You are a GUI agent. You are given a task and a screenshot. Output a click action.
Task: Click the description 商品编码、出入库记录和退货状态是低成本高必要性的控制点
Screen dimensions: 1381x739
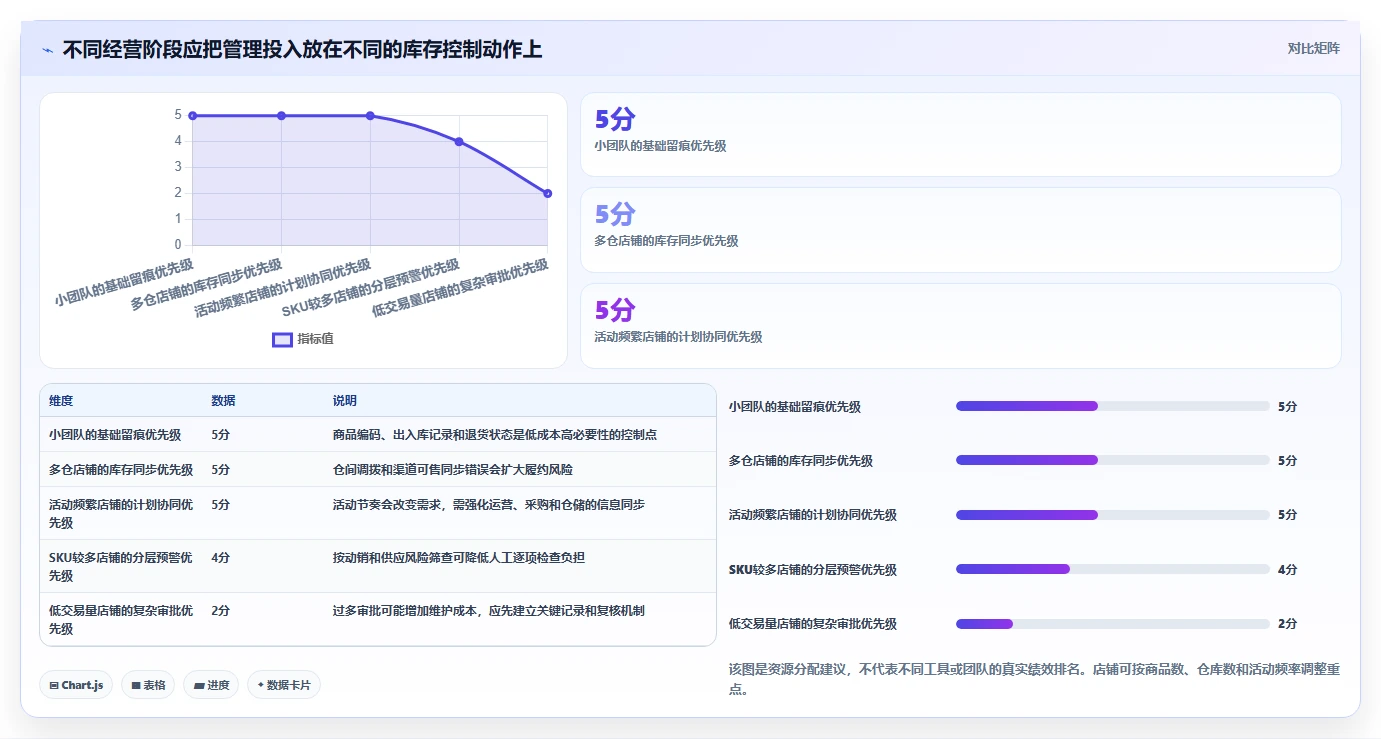495,435
